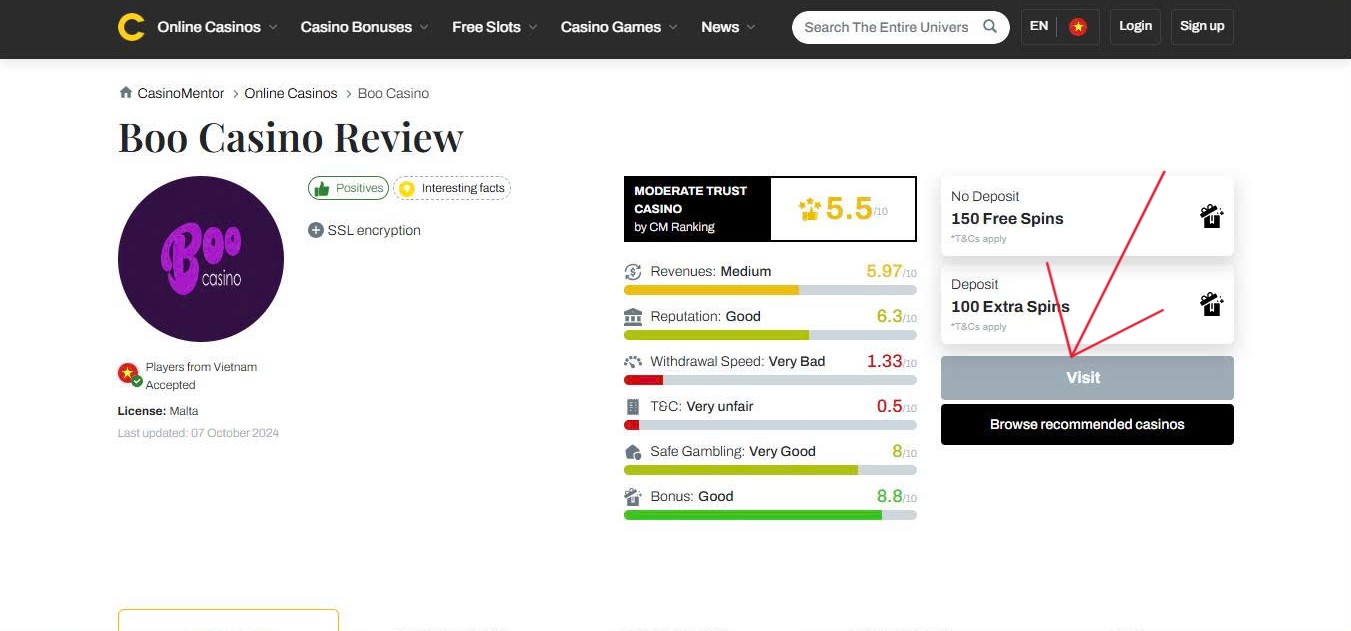This screenshot has width=1351, height=631.
Task: Click the T&C document icon
Action: coord(632,407)
